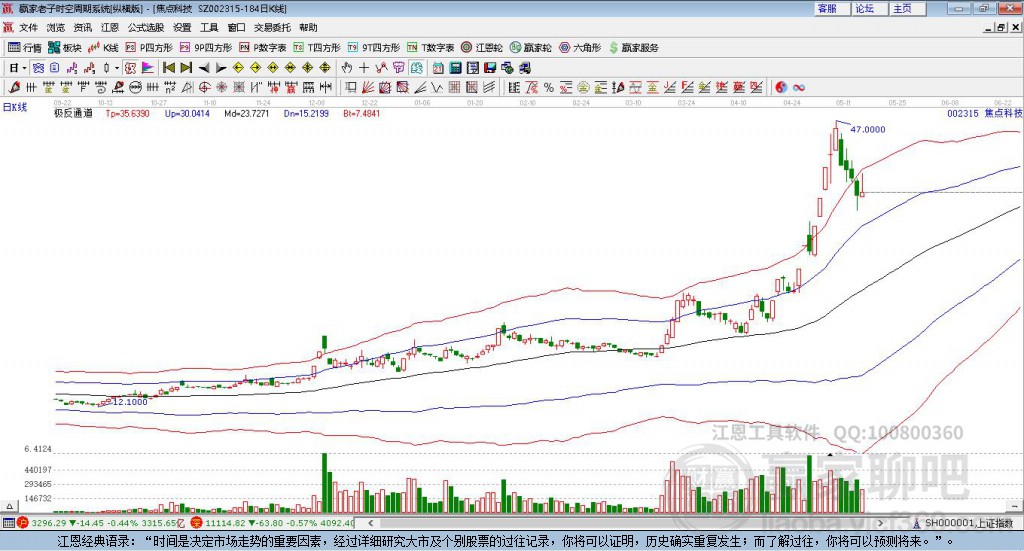Select the hand pan tool
Image resolution: width=1024 pixels, height=551 pixels.
point(347,68)
